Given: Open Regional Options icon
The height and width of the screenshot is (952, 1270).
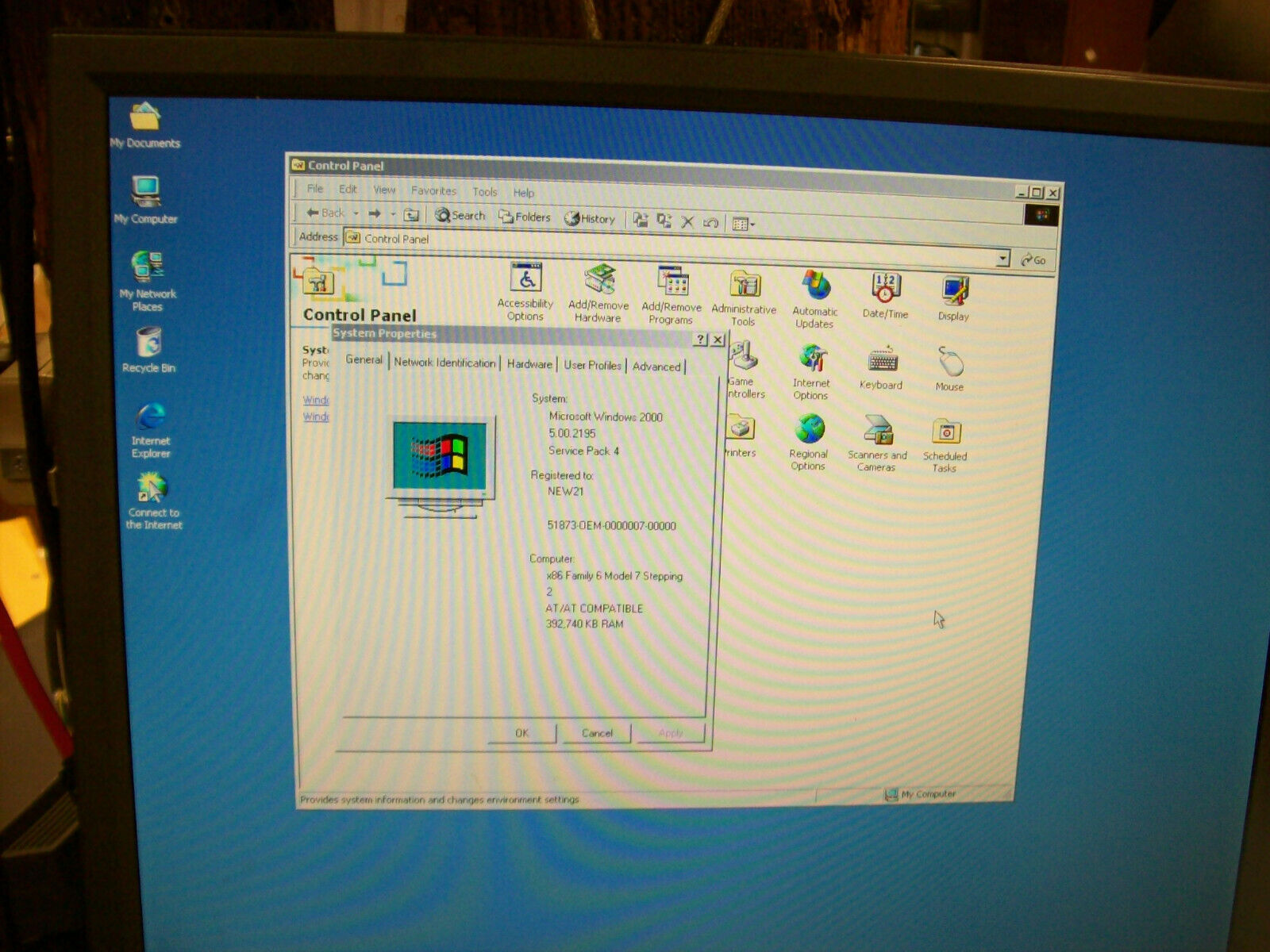Looking at the screenshot, I should tap(809, 443).
